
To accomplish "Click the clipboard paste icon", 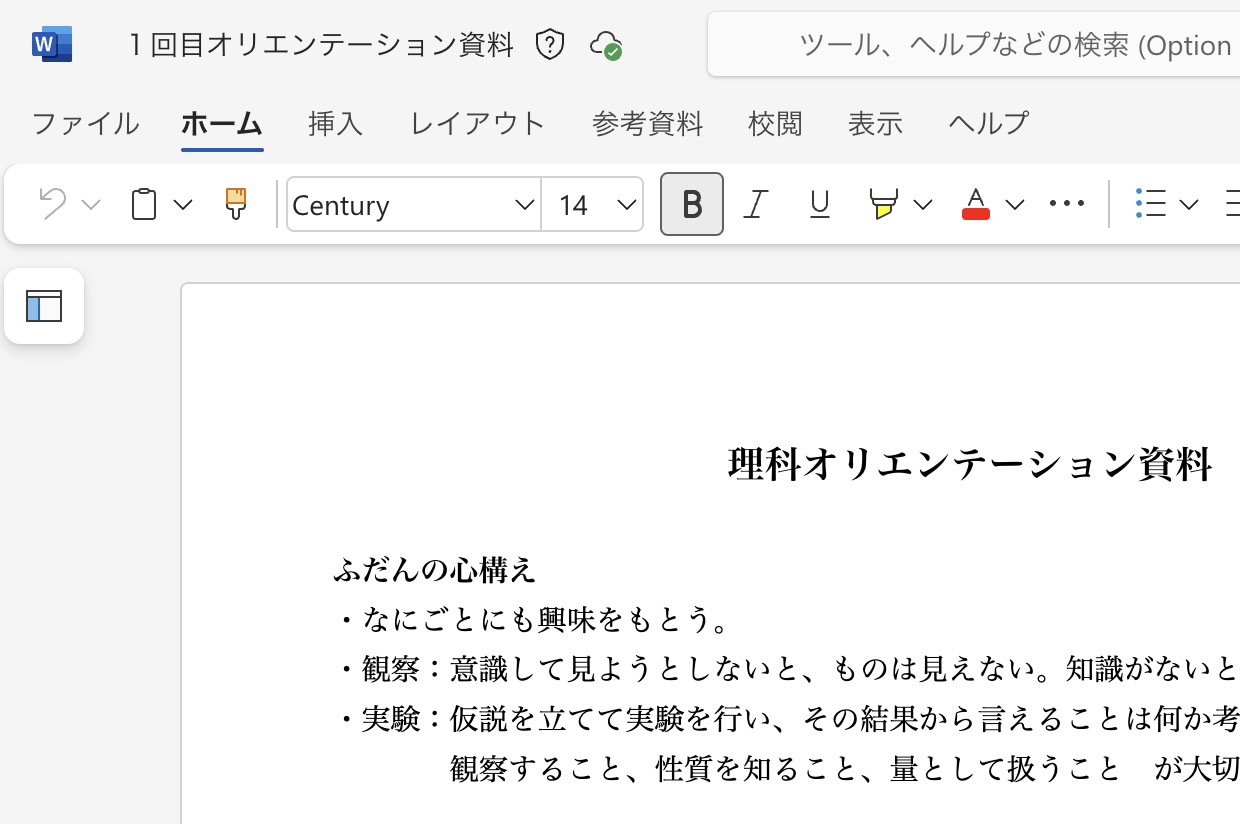I will coord(144,204).
